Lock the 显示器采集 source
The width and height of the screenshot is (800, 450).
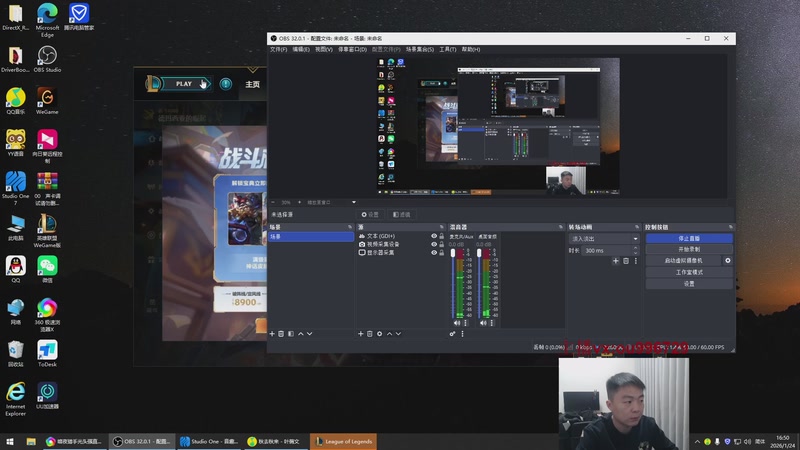tap(442, 253)
